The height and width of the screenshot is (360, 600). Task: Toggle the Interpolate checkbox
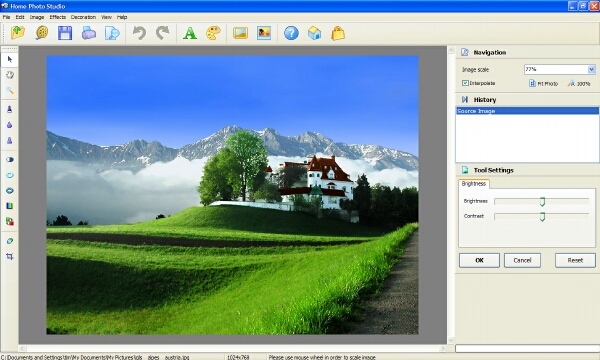click(x=465, y=83)
